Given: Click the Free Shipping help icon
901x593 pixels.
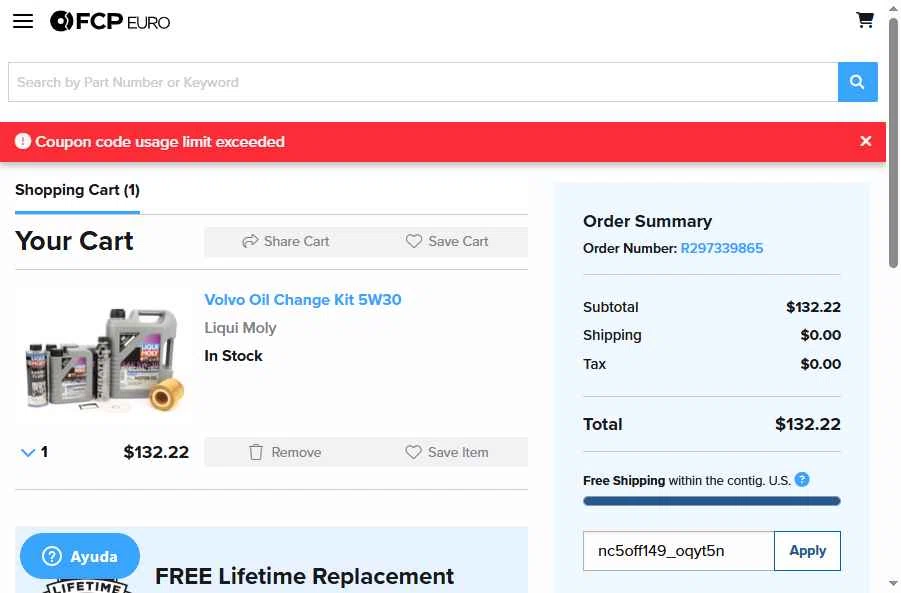Looking at the screenshot, I should [802, 480].
